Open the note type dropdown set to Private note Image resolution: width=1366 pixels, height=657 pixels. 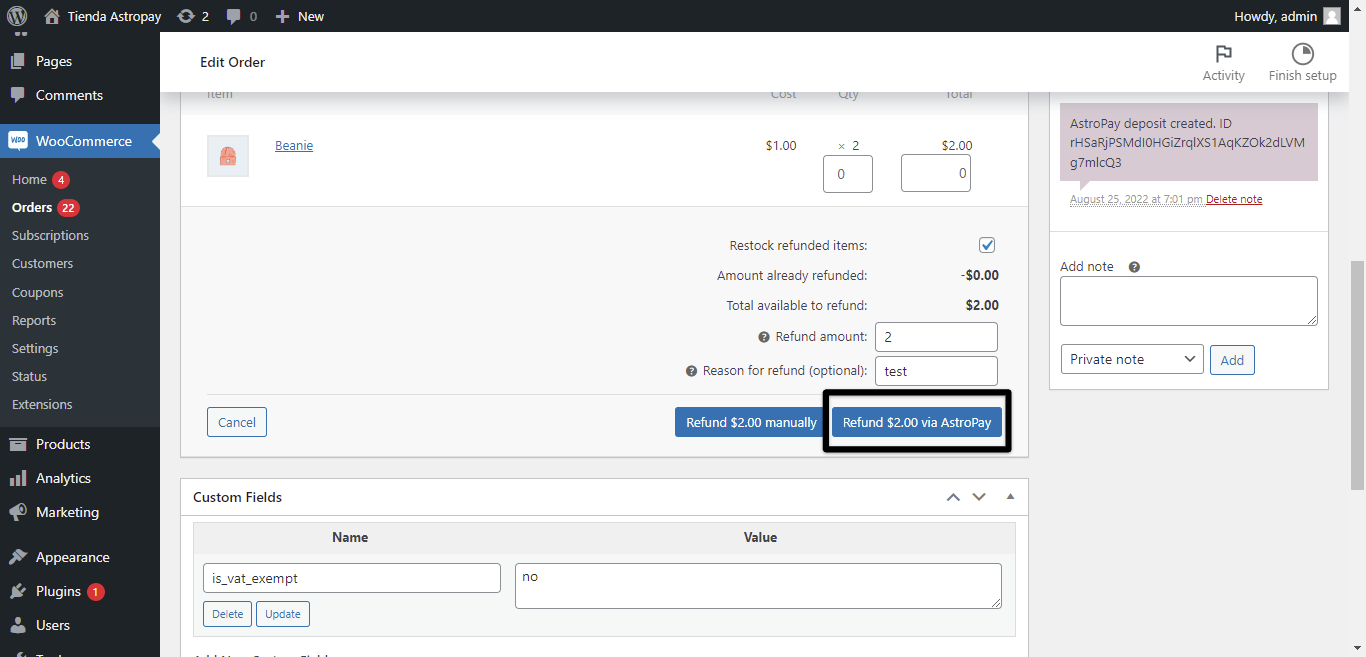pos(1132,359)
